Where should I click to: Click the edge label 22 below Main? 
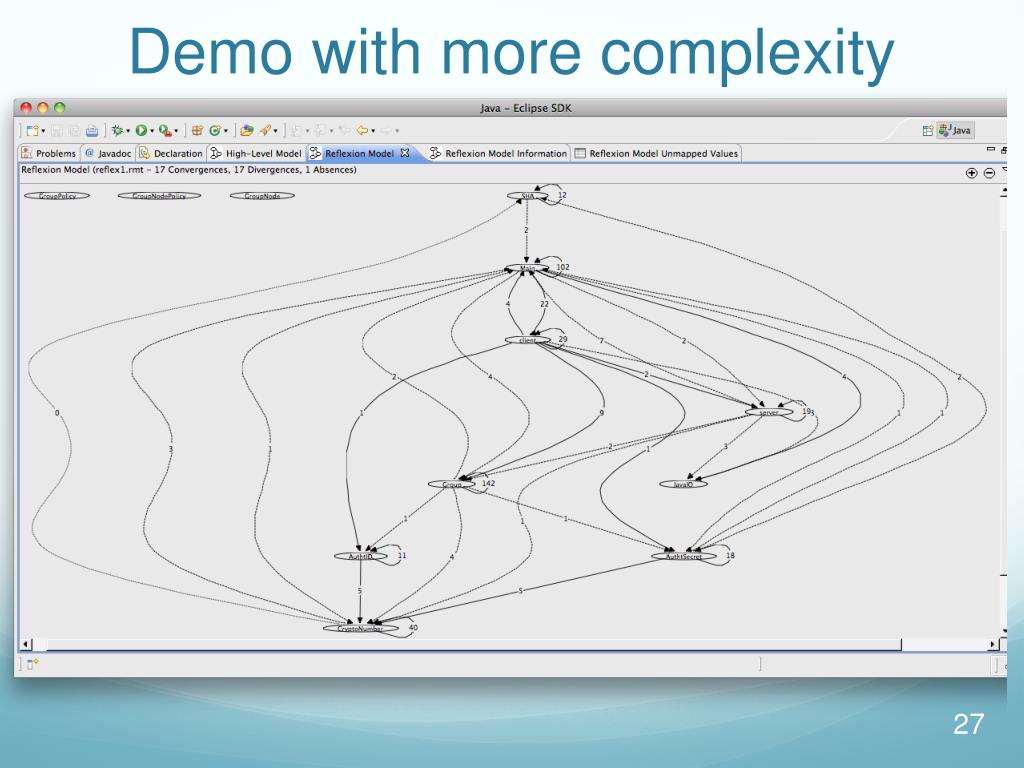pyautogui.click(x=545, y=304)
